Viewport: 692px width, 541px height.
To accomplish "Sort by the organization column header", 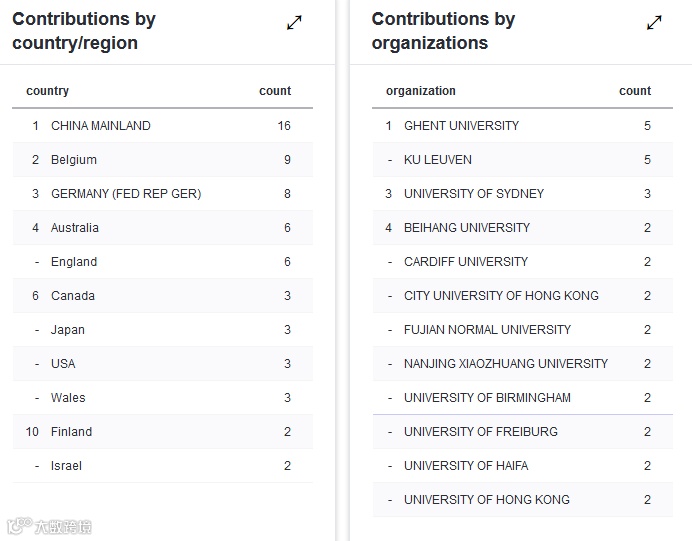I will (x=421, y=91).
